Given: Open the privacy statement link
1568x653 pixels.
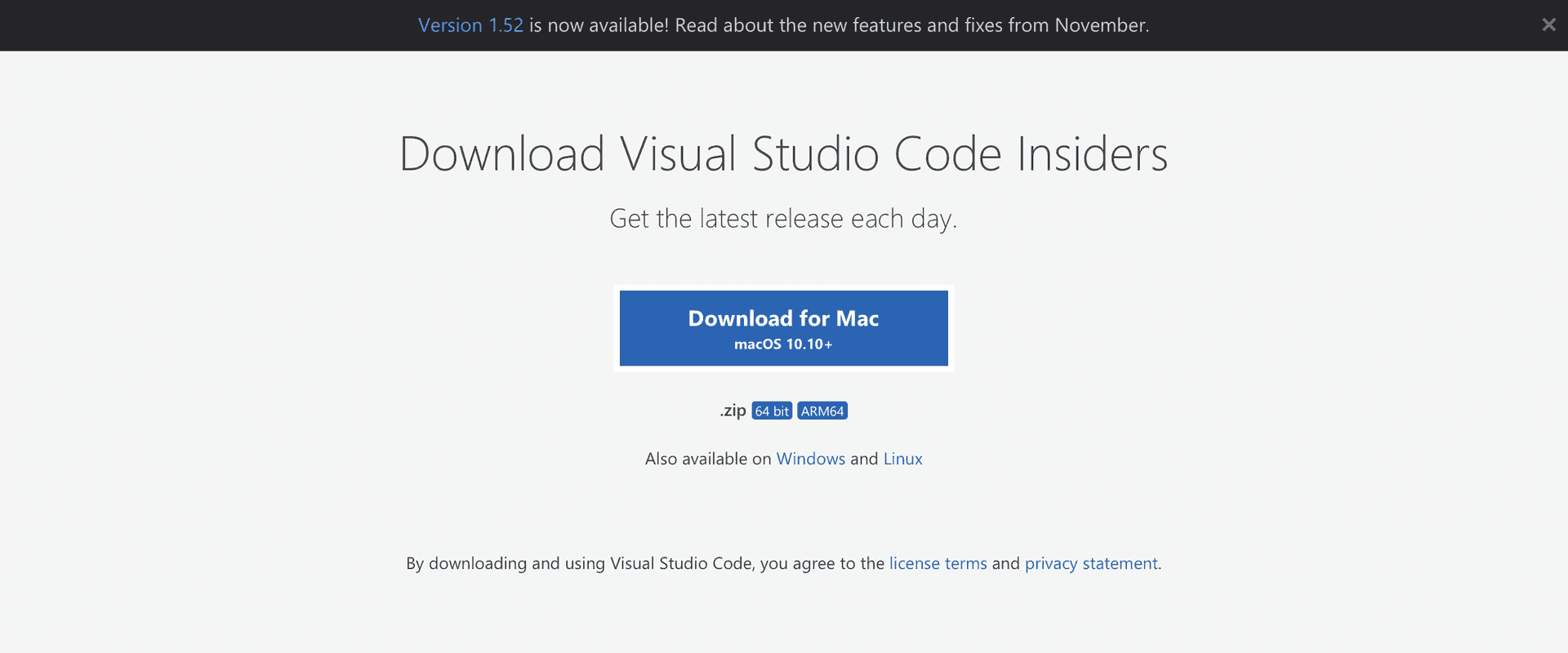Looking at the screenshot, I should (x=1091, y=563).
